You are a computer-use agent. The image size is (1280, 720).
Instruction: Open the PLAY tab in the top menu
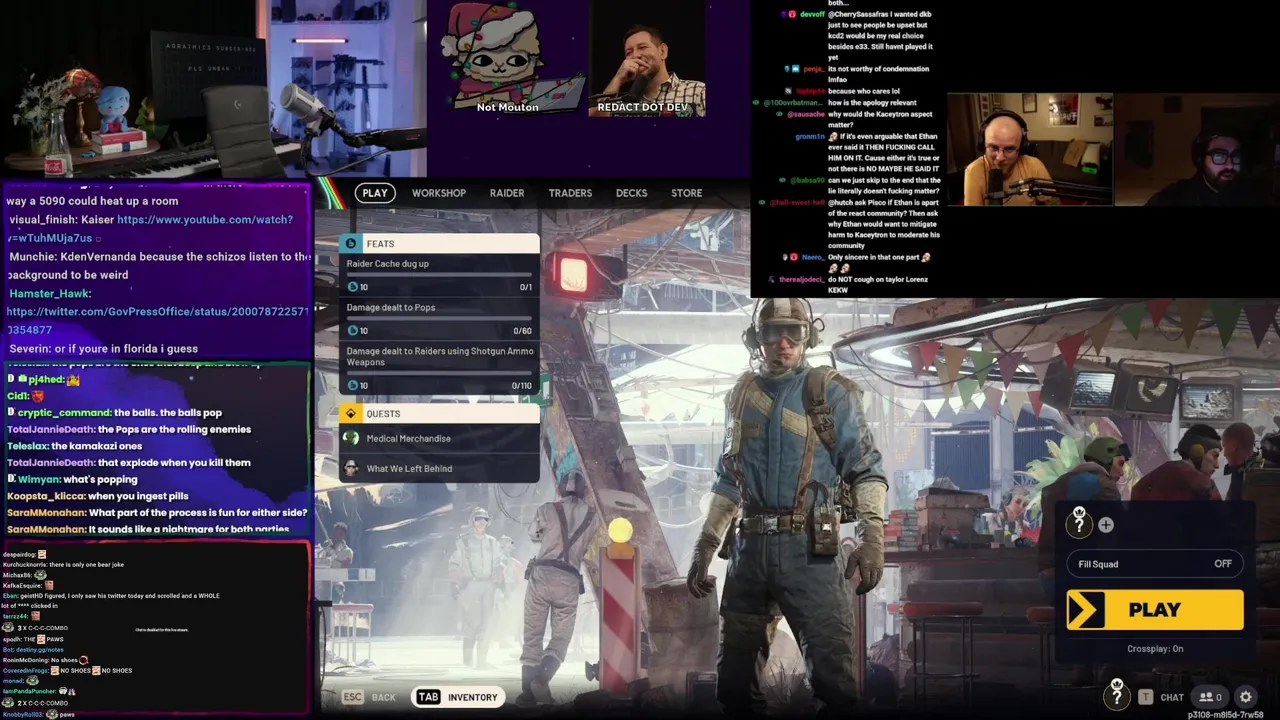pyautogui.click(x=375, y=193)
